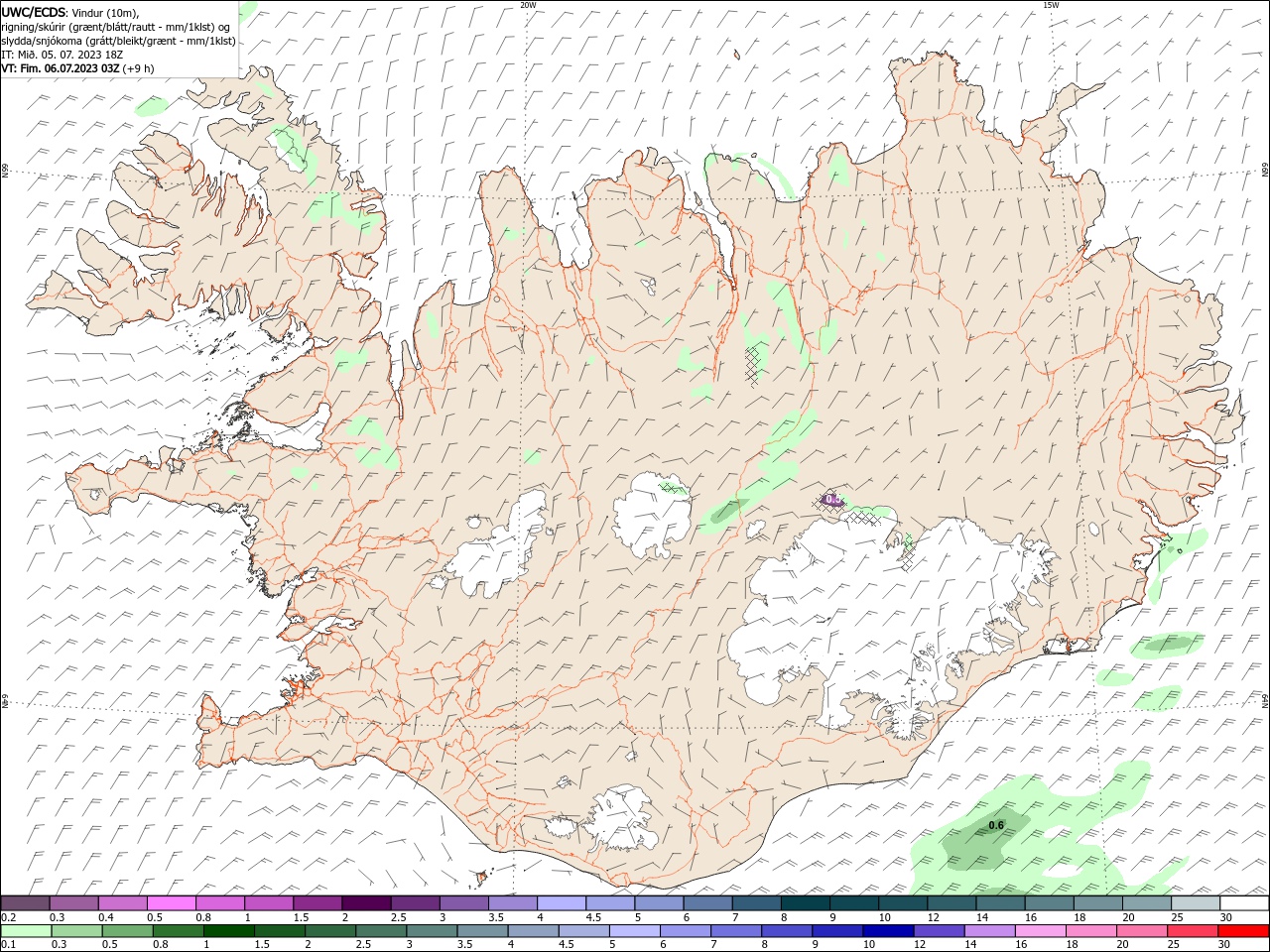Screen dimensions: 1270x952
Task: Click the "2.5" label under the upper legend row
Action: (x=398, y=917)
